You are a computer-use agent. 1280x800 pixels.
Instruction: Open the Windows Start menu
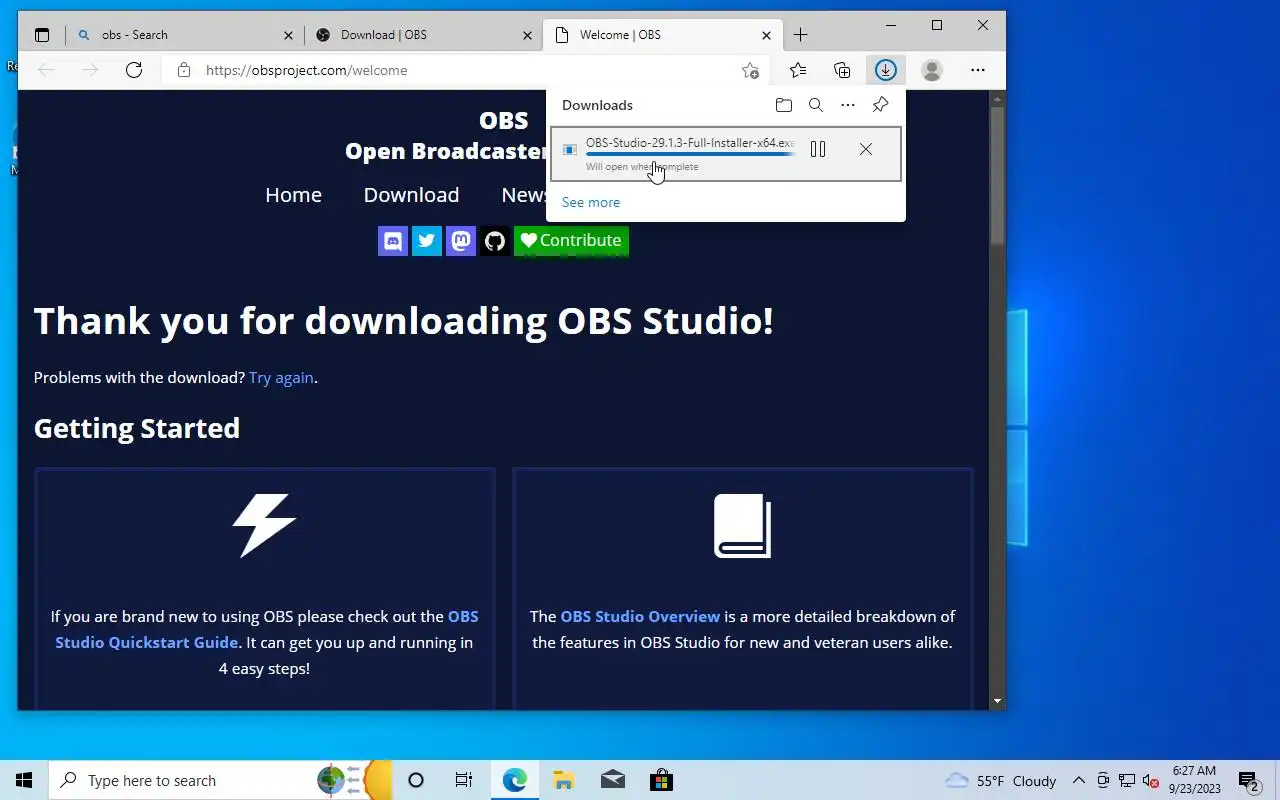(x=24, y=780)
